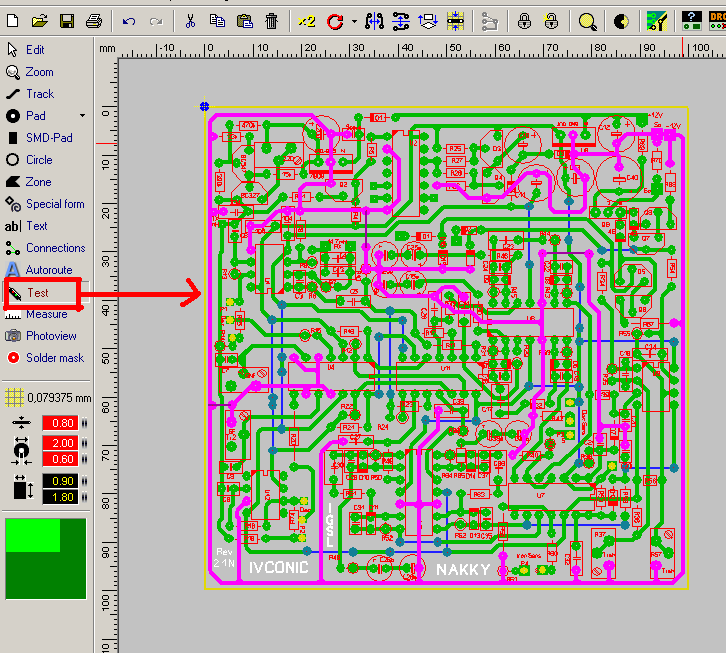Screen dimensions: 726x653
Task: Click the bright green layer color swatch
Action: 33,535
